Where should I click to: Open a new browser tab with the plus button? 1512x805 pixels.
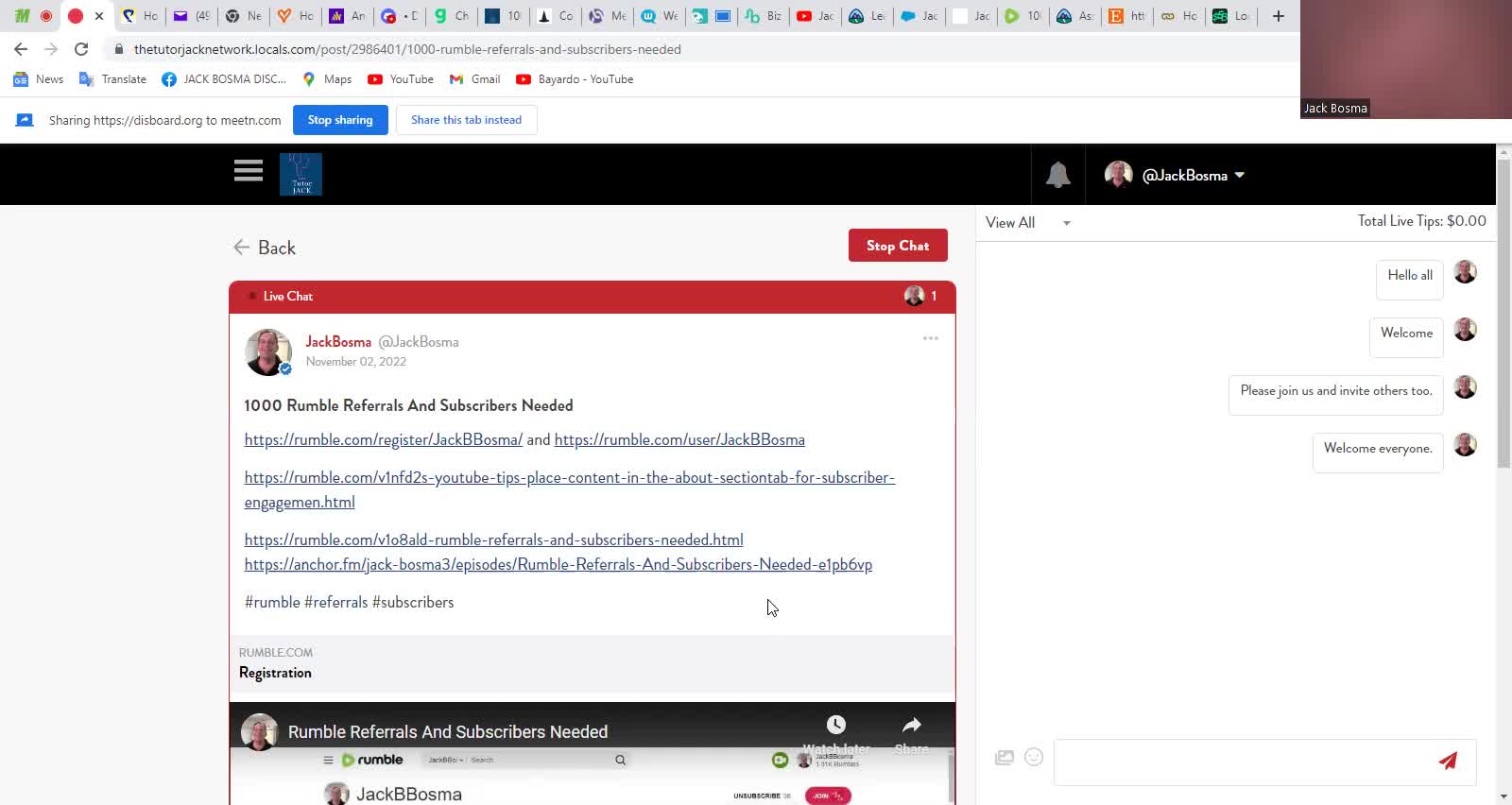tap(1279, 16)
